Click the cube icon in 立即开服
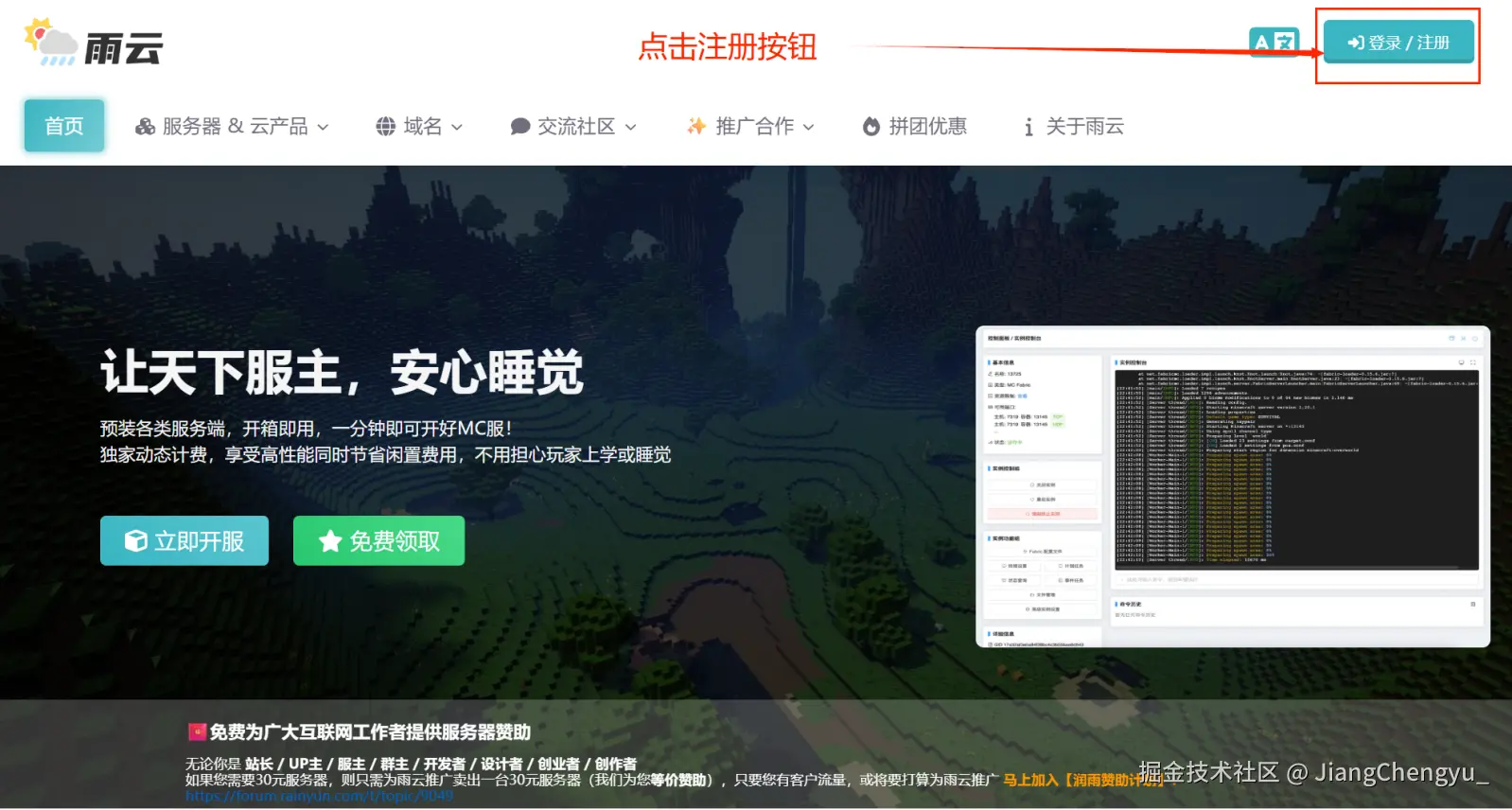This screenshot has height=810, width=1512. [x=136, y=540]
